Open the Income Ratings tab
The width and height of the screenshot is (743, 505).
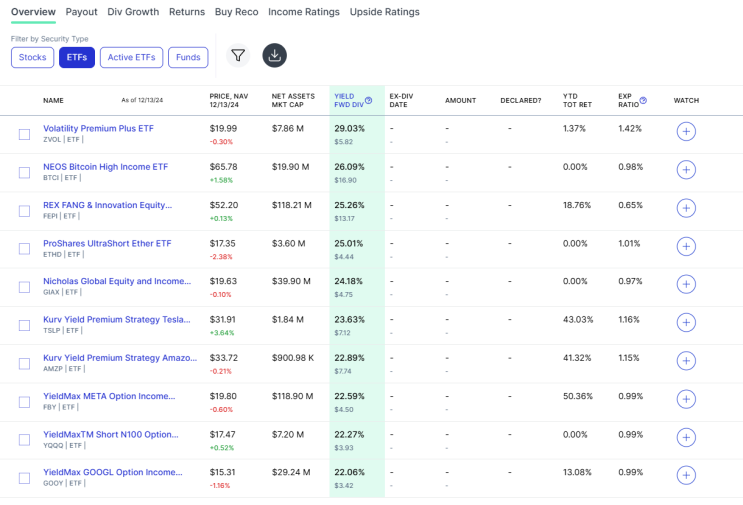click(304, 12)
